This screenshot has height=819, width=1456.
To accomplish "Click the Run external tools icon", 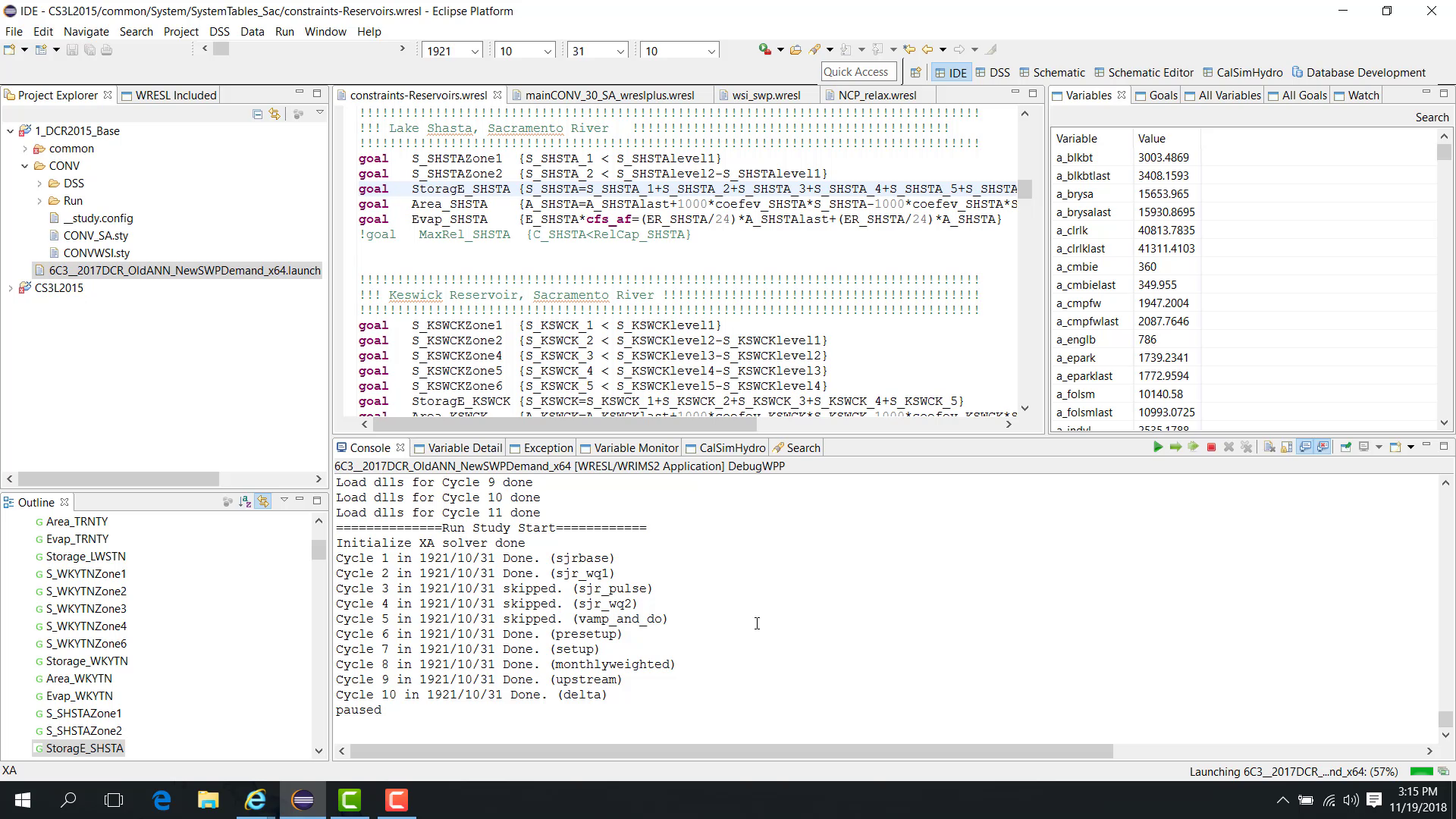I will (765, 49).
